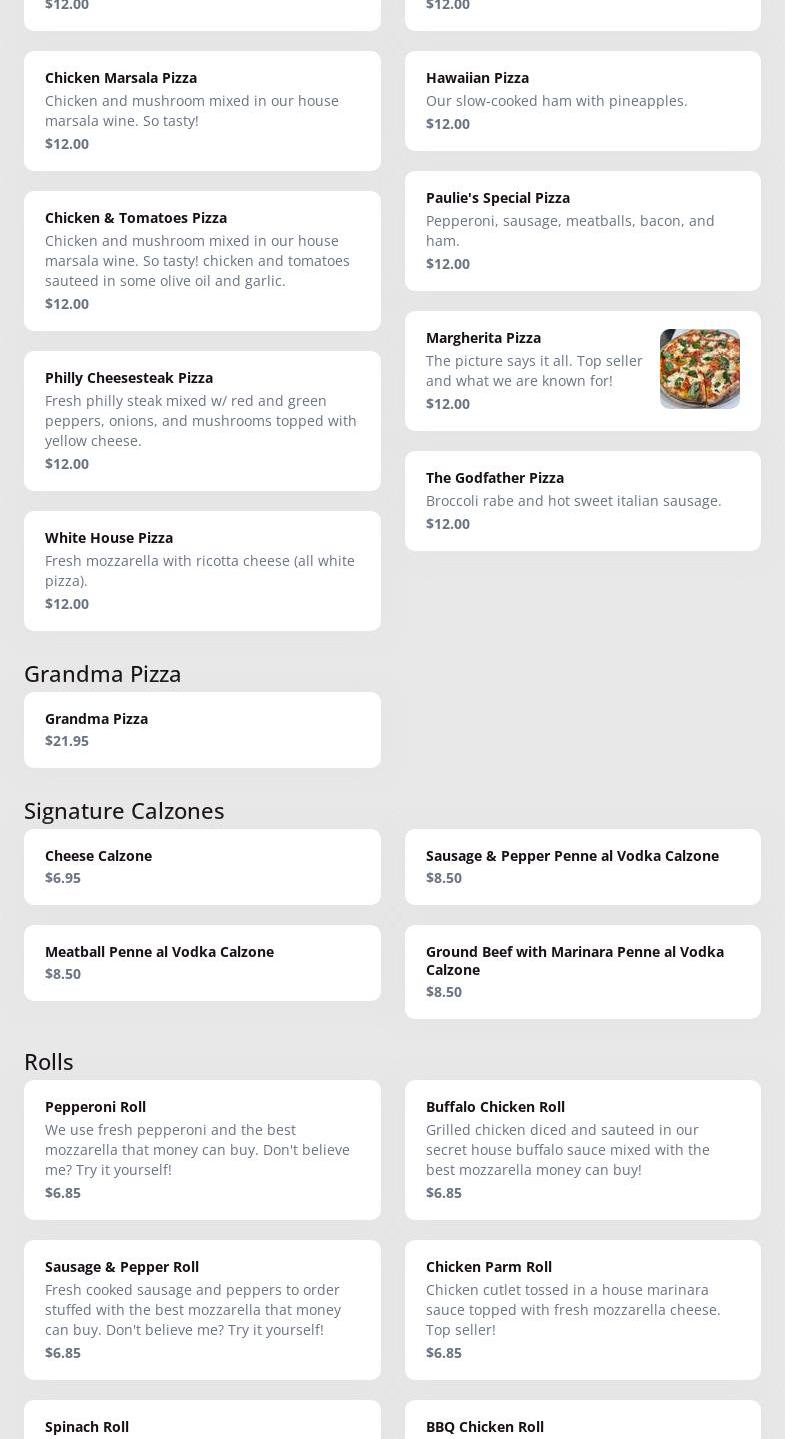The image size is (785, 1439).
Task: Open Philly Cheesesteak Pizza details
Action: click(x=202, y=420)
